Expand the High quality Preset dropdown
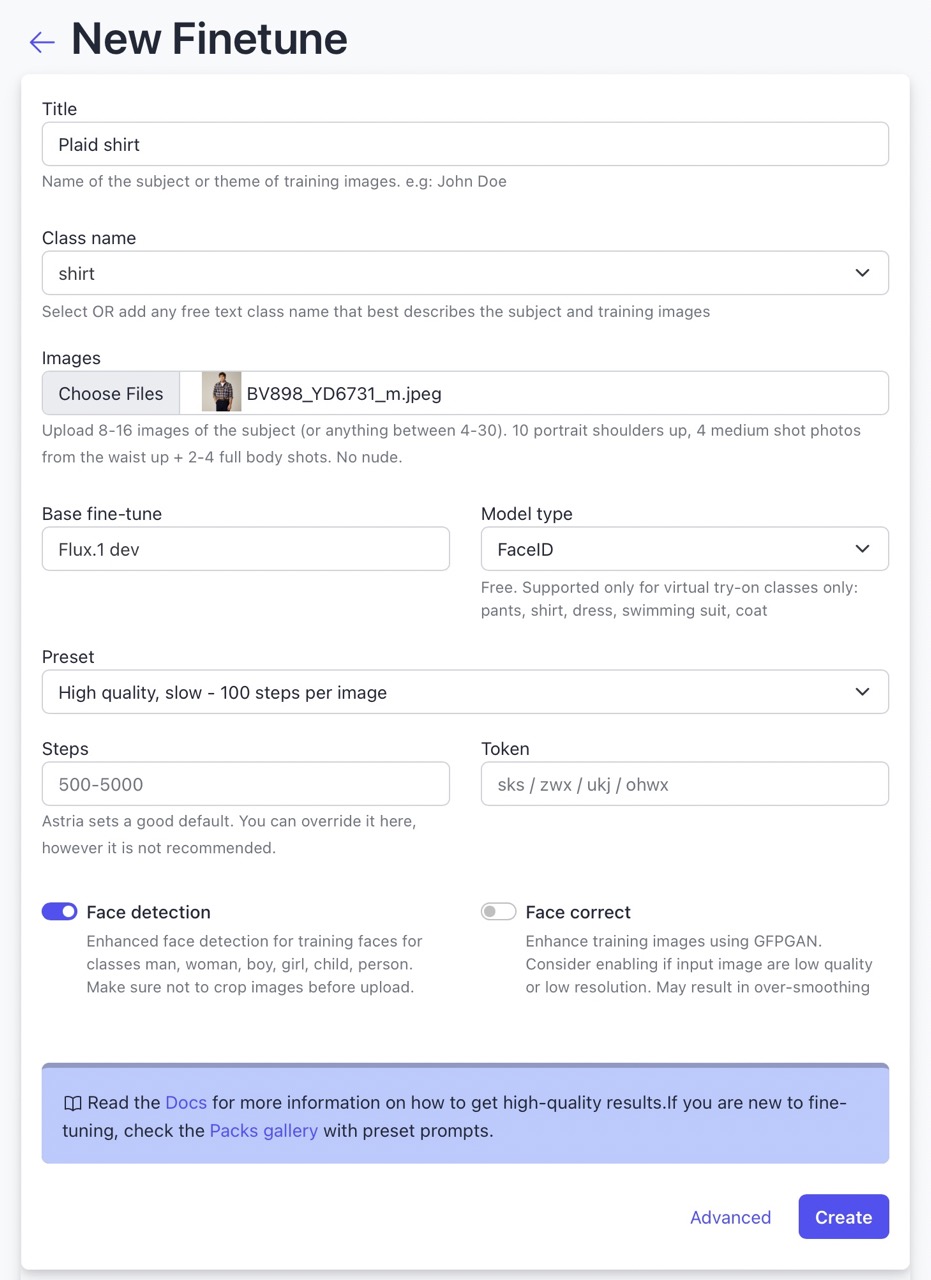 pos(465,692)
